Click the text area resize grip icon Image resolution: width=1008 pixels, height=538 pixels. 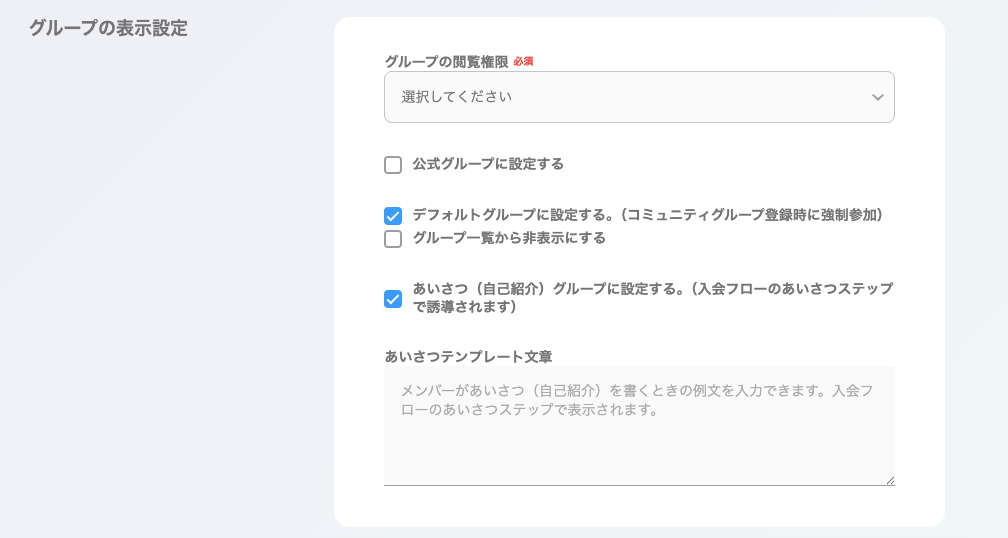[890, 480]
